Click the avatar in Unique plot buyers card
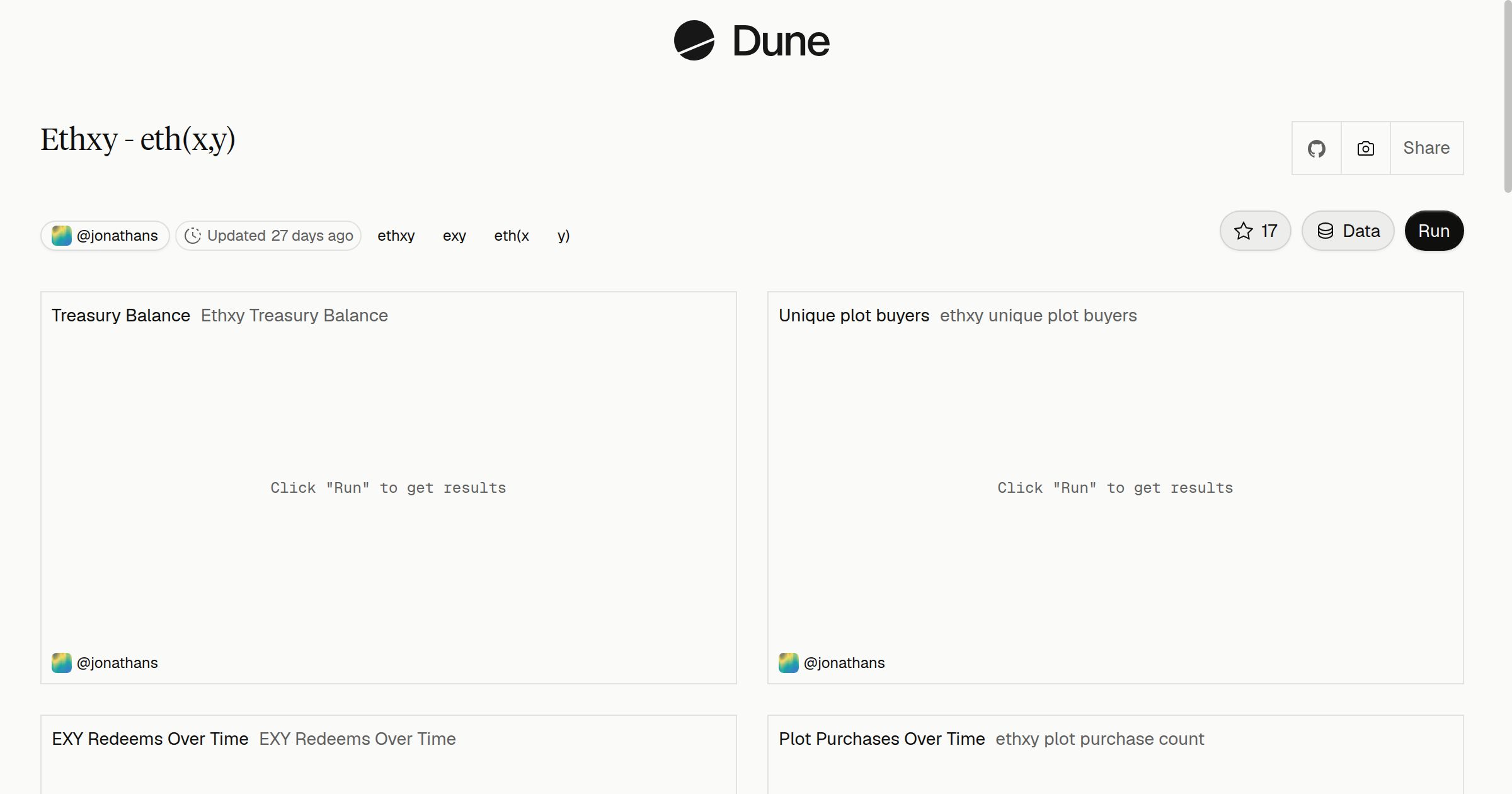The height and width of the screenshot is (794, 1512). click(x=788, y=663)
